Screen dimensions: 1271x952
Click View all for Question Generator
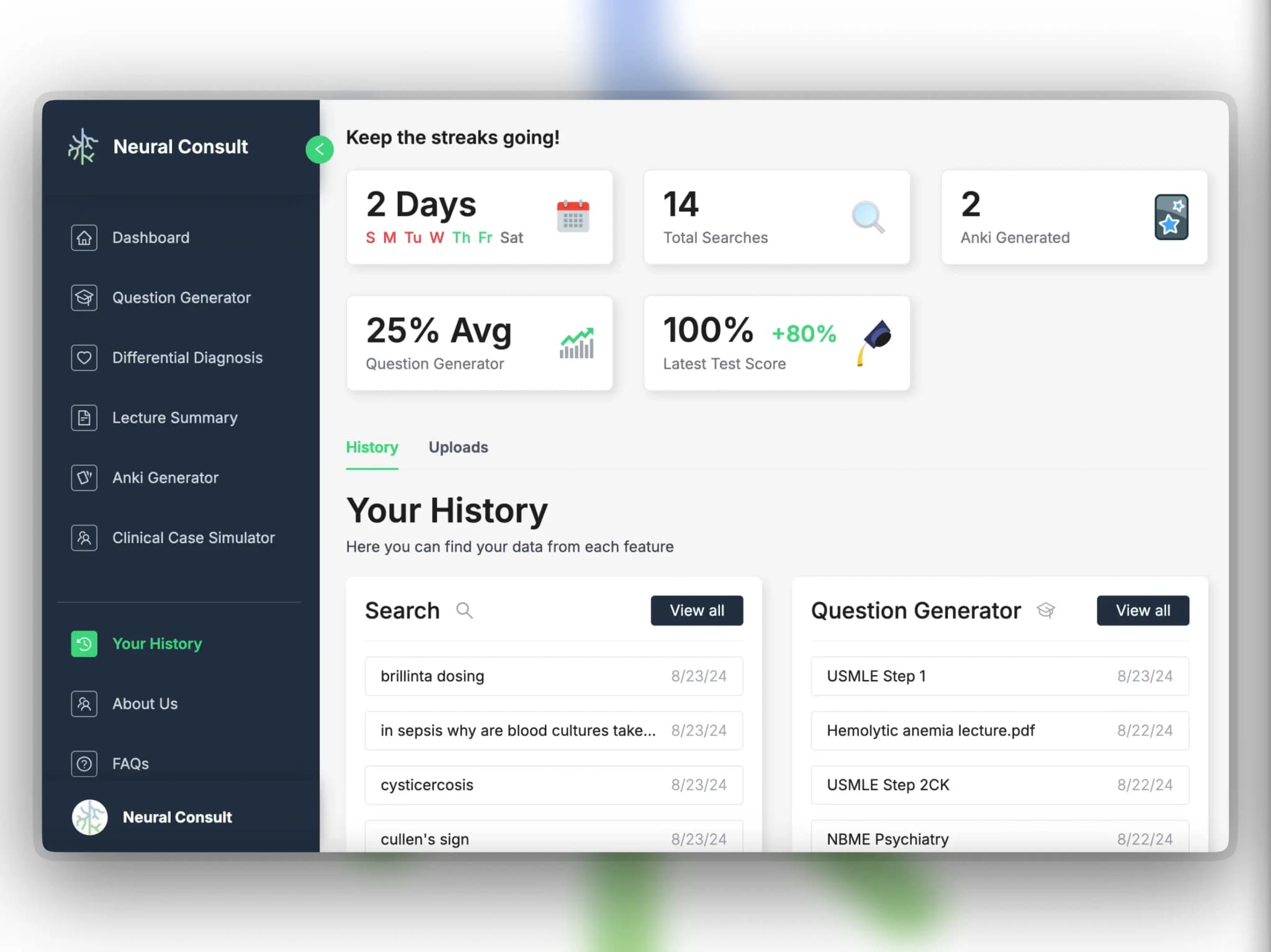click(1142, 610)
